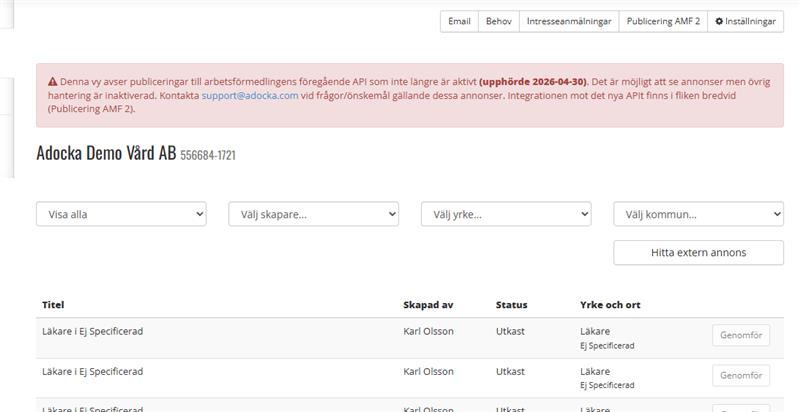Switch to Publicering AMF 2 tab

pyautogui.click(x=663, y=21)
